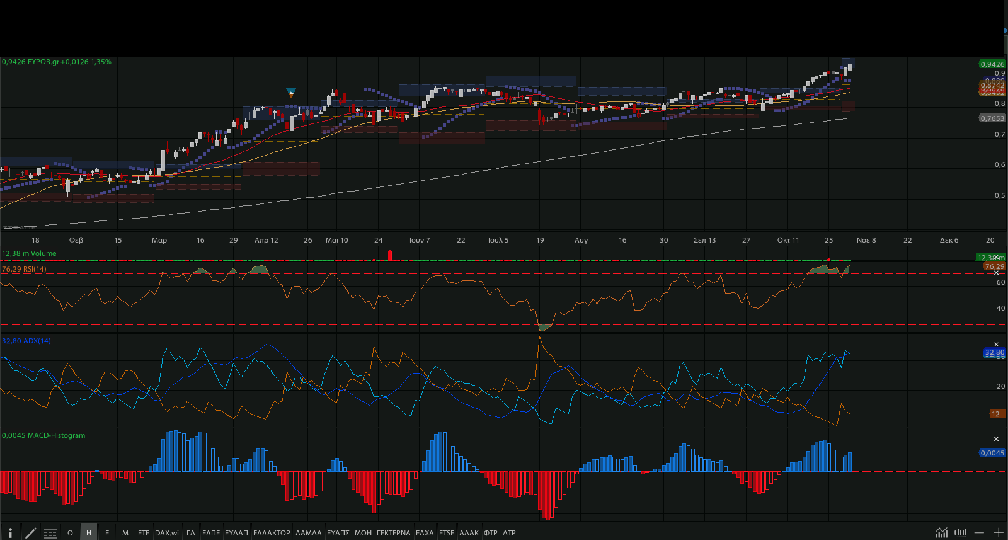Image resolution: width=1008 pixels, height=540 pixels.
Task: Click the bar-style icon in the bottom-right corner
Action: 961,532
